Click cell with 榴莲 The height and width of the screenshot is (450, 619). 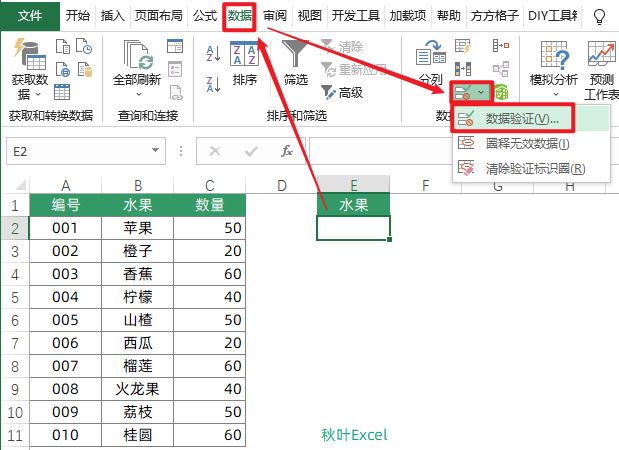click(x=137, y=366)
